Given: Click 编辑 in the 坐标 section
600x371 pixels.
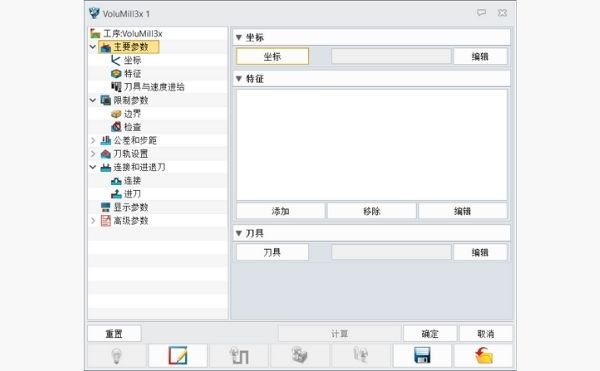Looking at the screenshot, I should pyautogui.click(x=480, y=56).
